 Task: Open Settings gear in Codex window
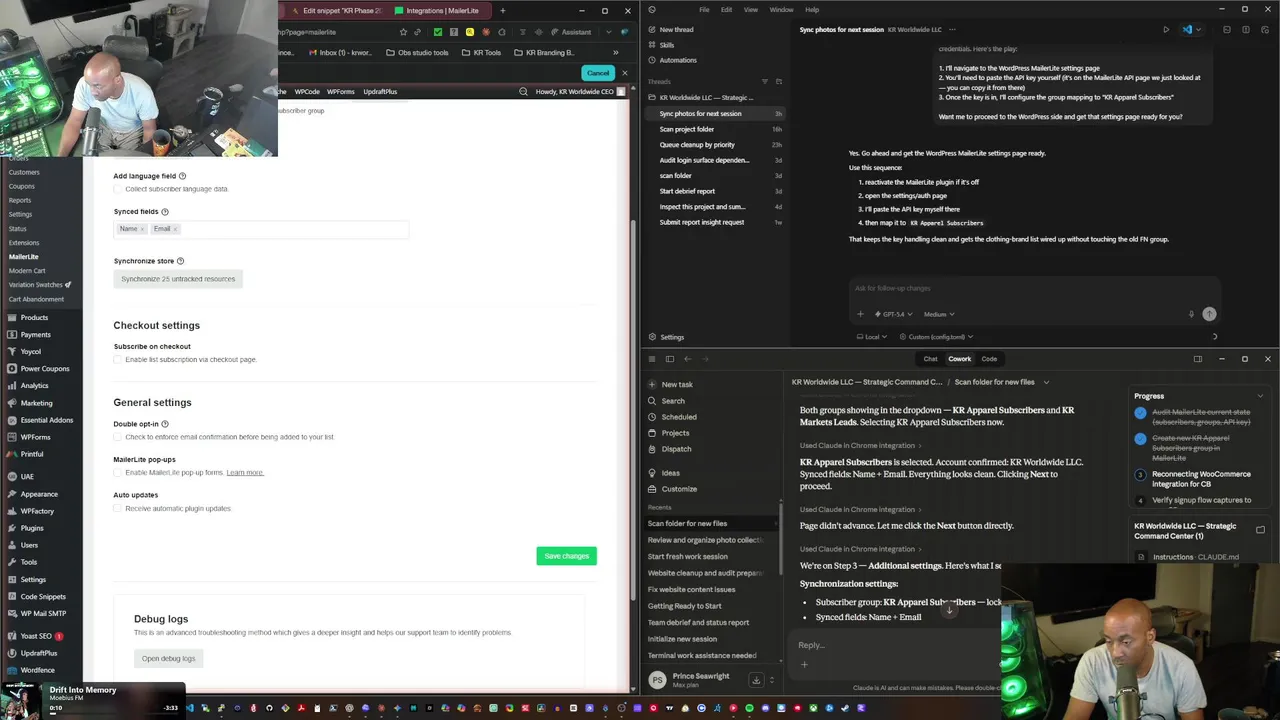(x=652, y=337)
